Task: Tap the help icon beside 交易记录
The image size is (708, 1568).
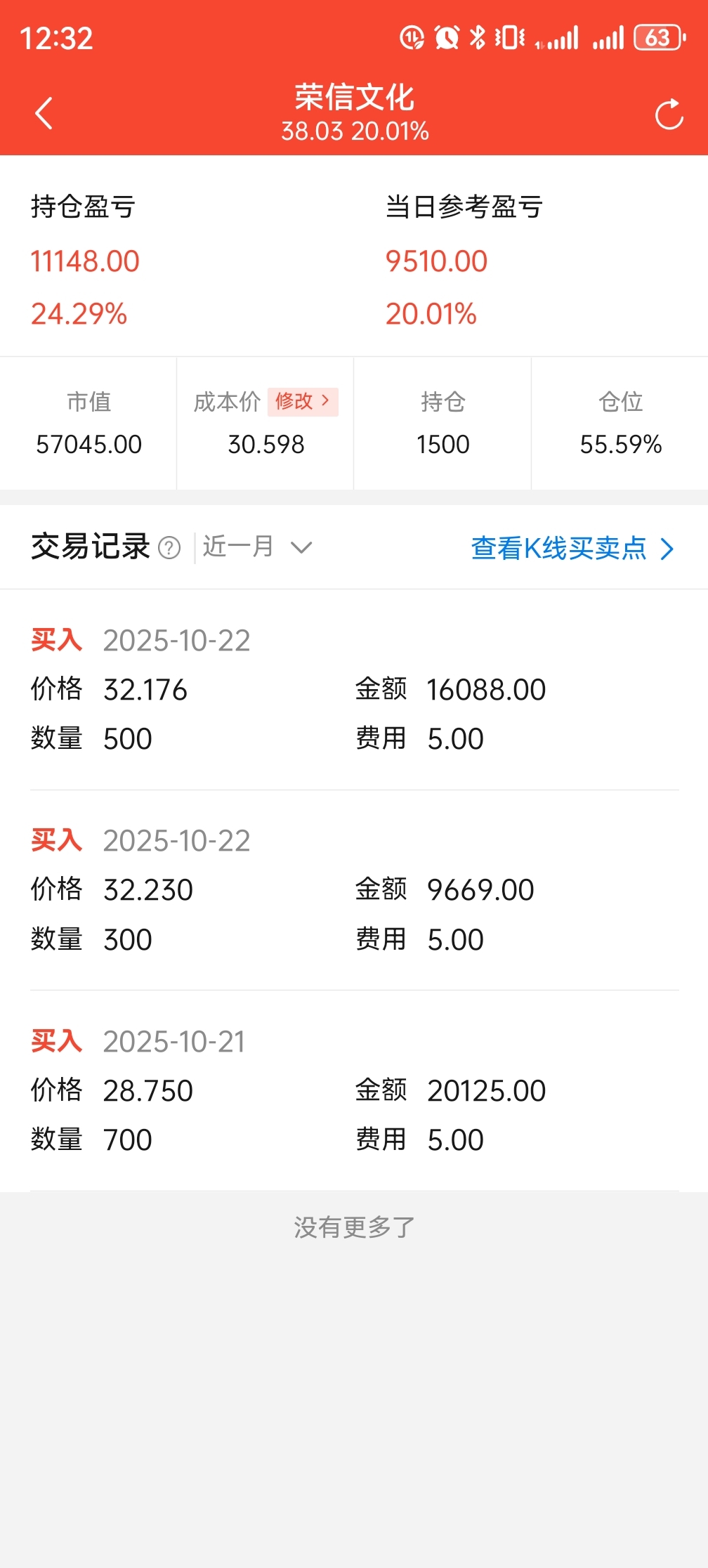Action: [169, 548]
